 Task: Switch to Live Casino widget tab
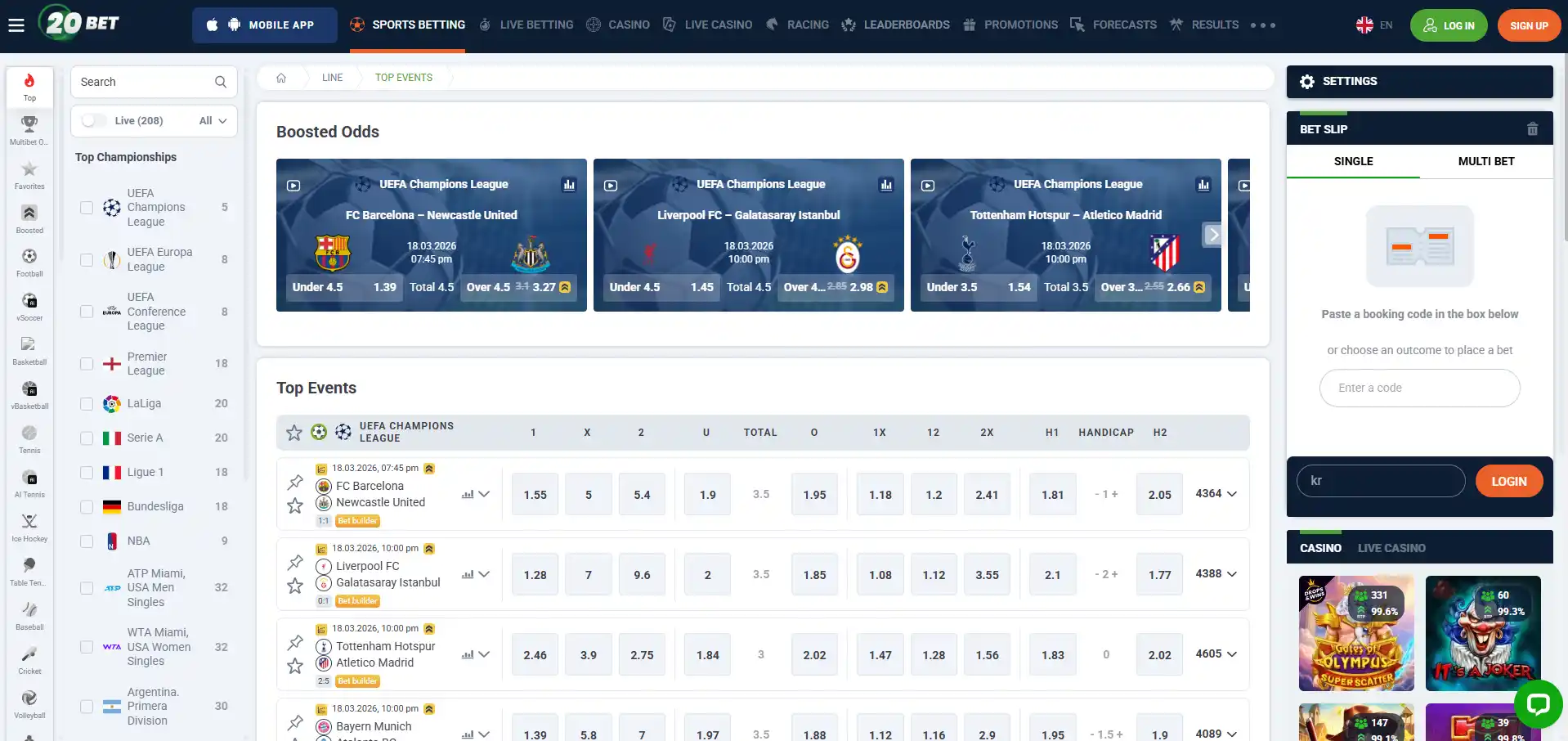click(x=1391, y=549)
